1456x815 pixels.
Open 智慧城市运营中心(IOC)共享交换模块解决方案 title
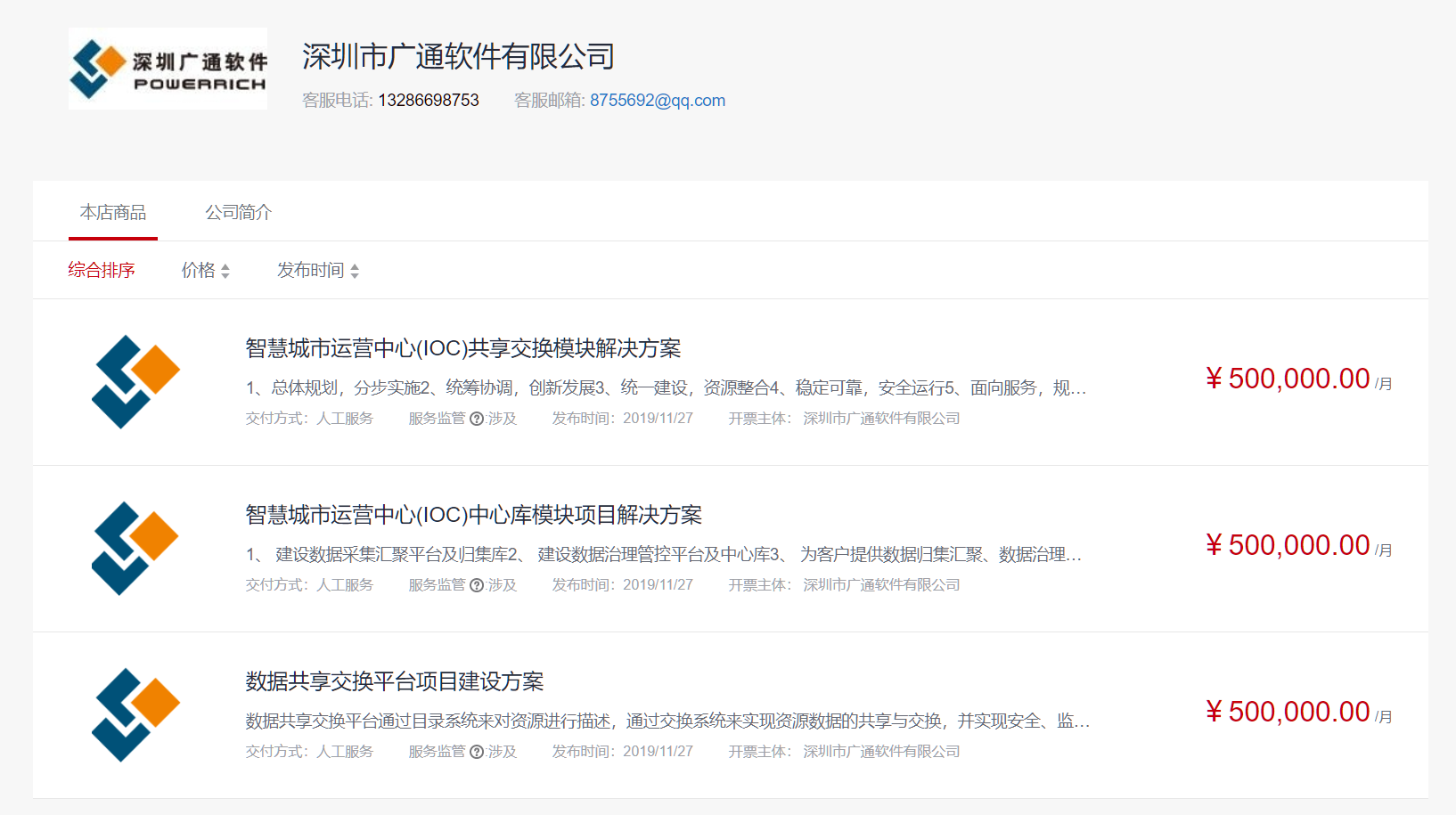click(463, 348)
